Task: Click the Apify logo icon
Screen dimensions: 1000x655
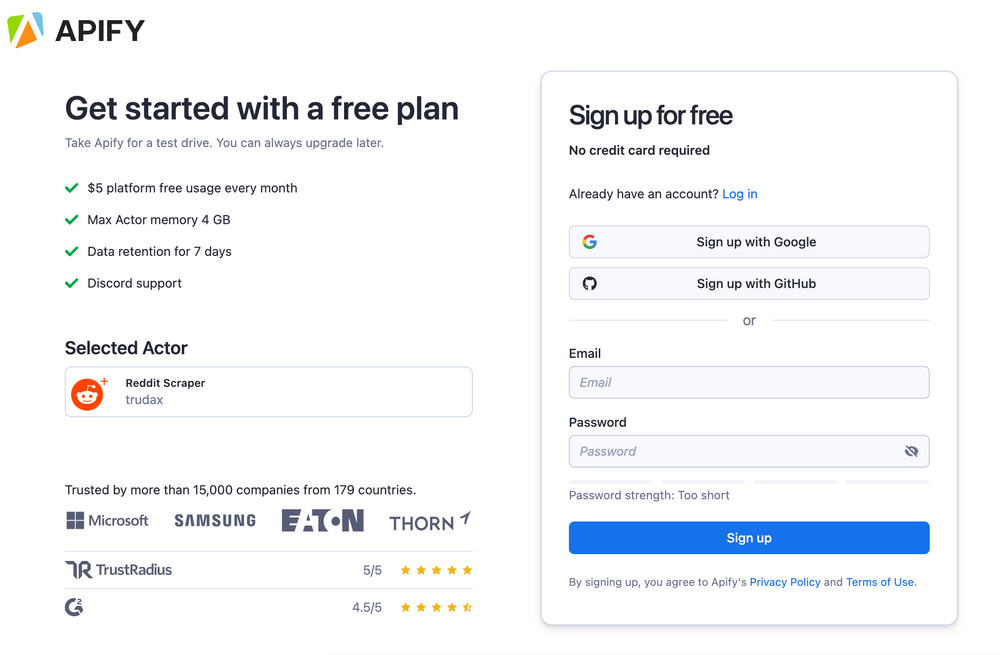Action: click(x=25, y=30)
